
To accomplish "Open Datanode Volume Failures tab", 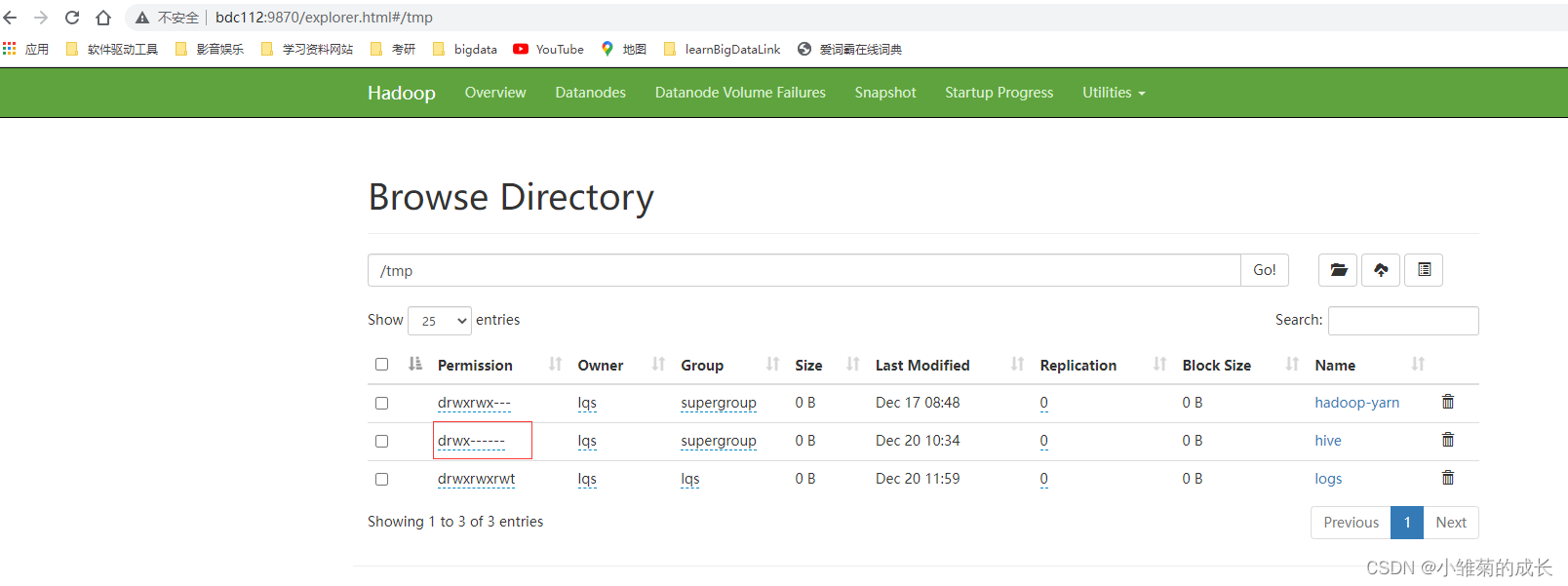I will tap(740, 93).
